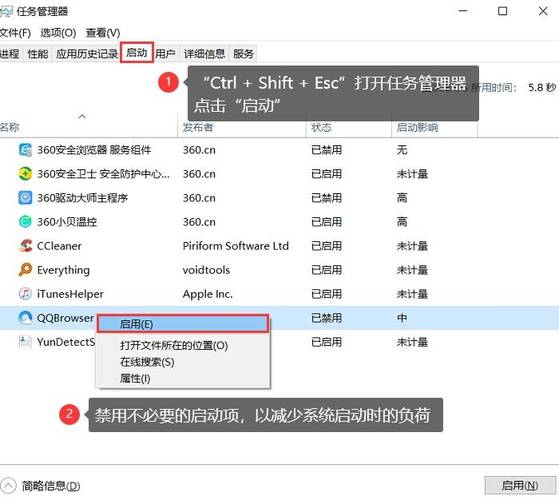This screenshot has width=559, height=500.
Task: Click 360.cn publisher in 360小贝温控 row
Action: click(199, 222)
